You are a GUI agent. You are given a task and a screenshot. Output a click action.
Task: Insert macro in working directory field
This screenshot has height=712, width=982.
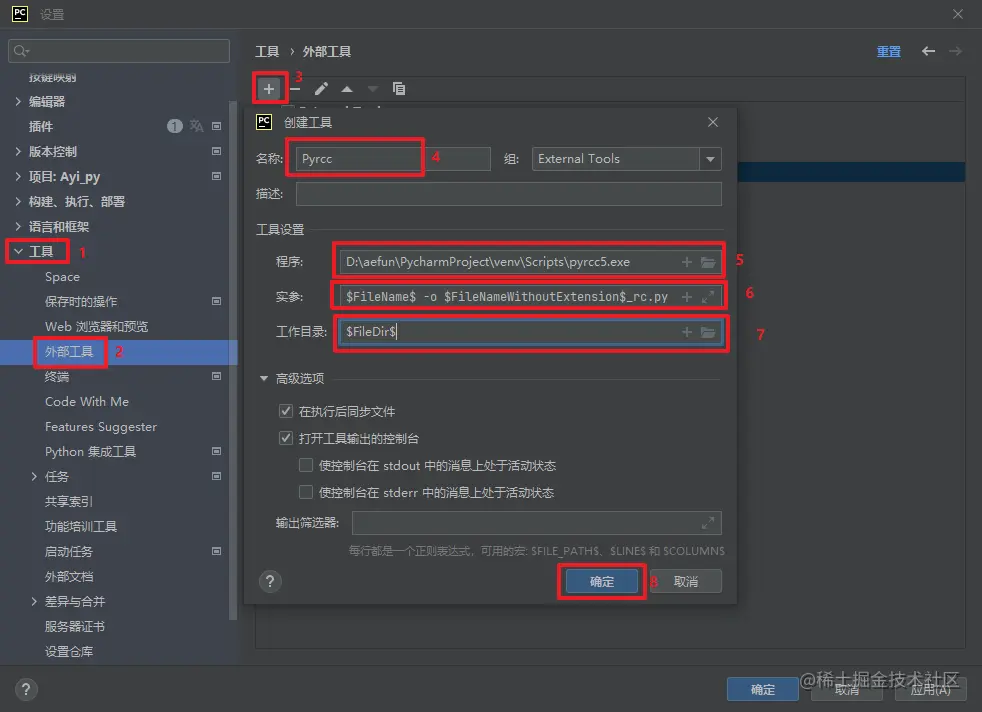[x=687, y=332]
